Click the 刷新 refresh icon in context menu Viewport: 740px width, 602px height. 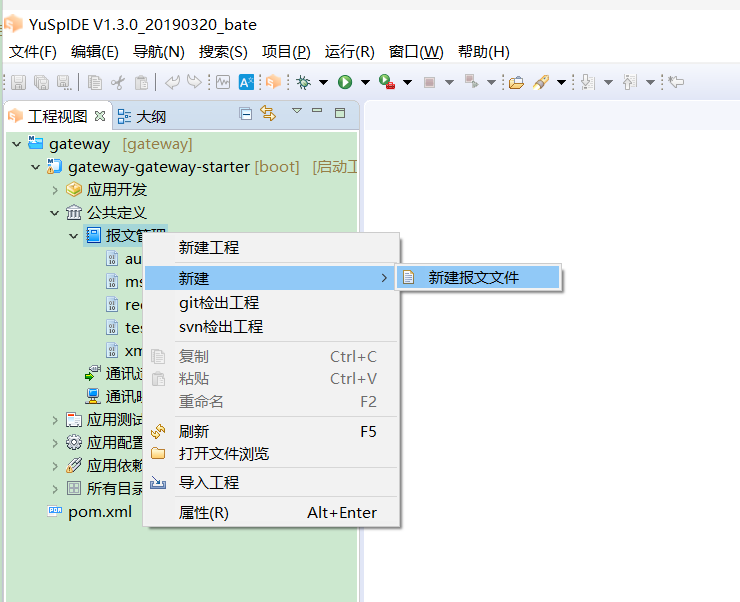[x=158, y=432]
